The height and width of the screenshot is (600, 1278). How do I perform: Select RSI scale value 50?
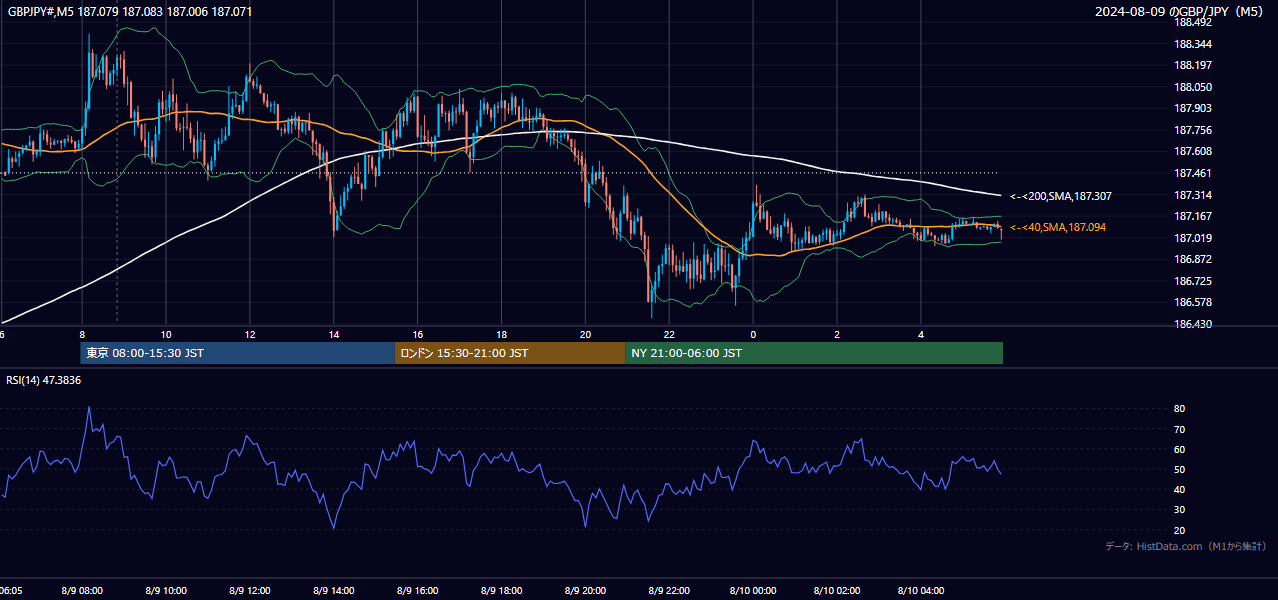coord(1180,469)
